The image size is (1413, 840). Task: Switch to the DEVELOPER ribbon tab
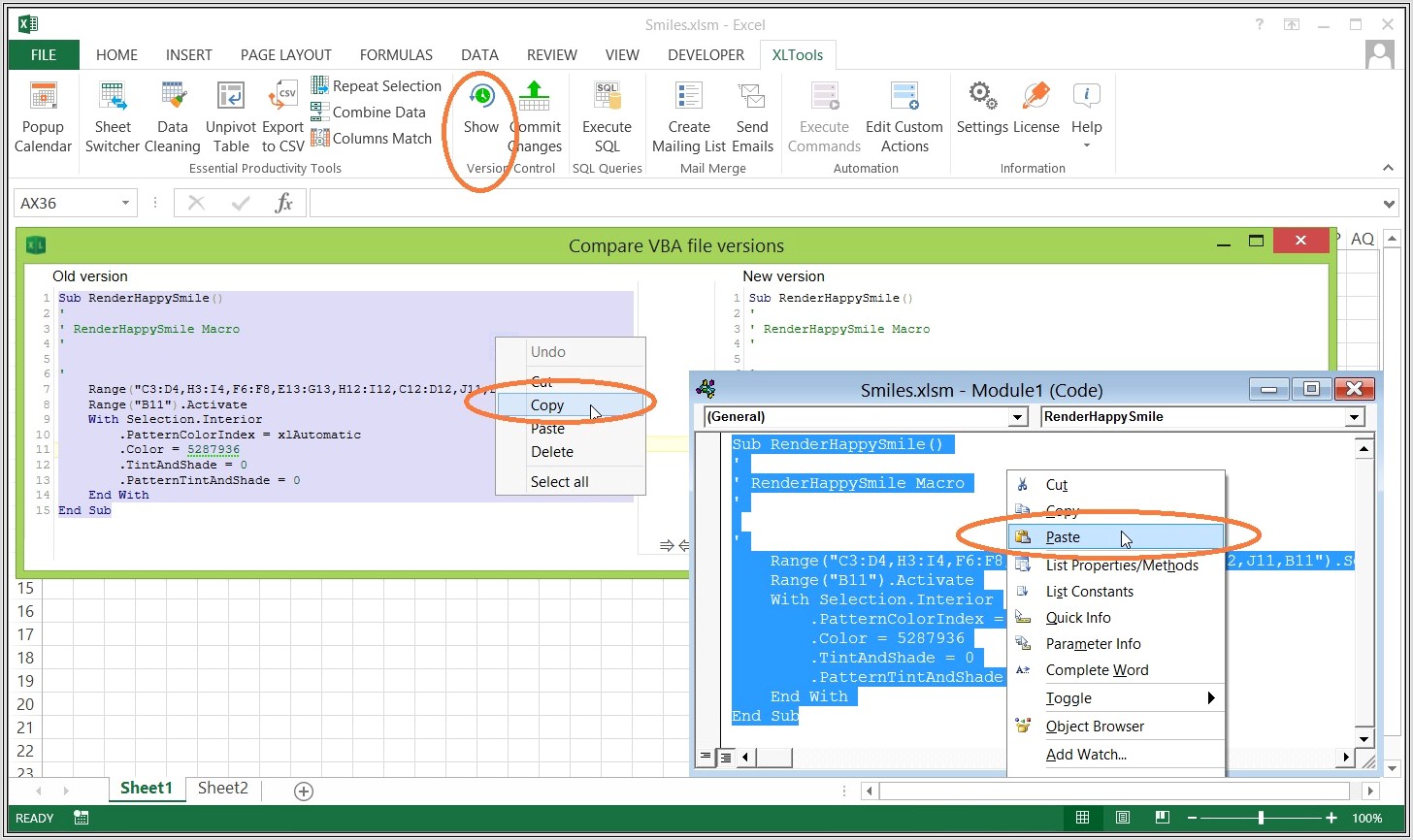(x=706, y=55)
